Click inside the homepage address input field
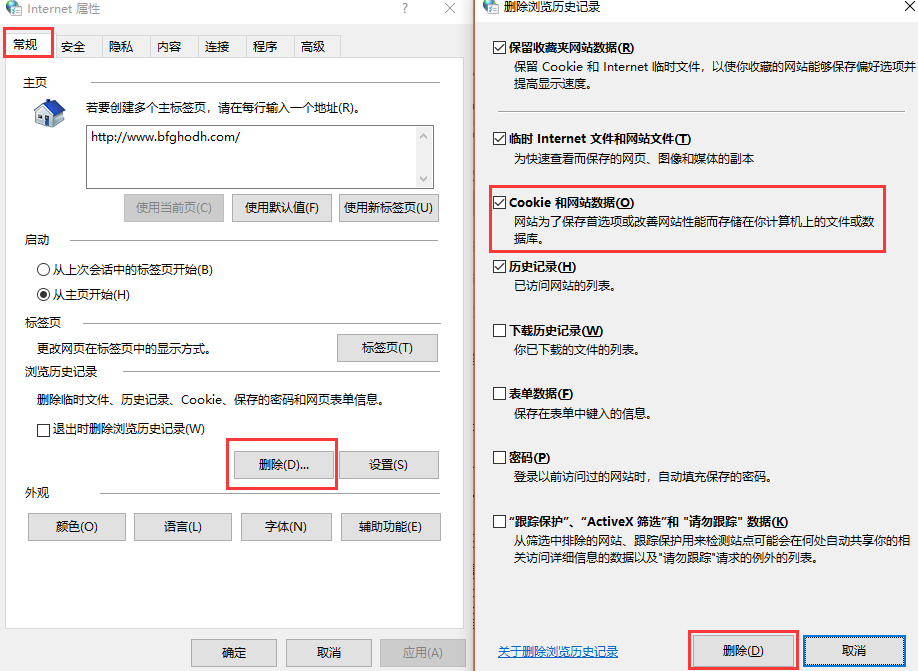The width and height of the screenshot is (918, 671). [258, 153]
